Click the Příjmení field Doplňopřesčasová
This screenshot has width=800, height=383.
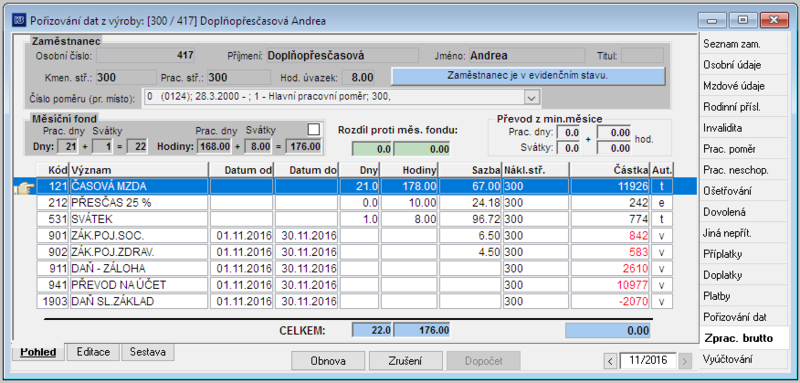click(342, 55)
